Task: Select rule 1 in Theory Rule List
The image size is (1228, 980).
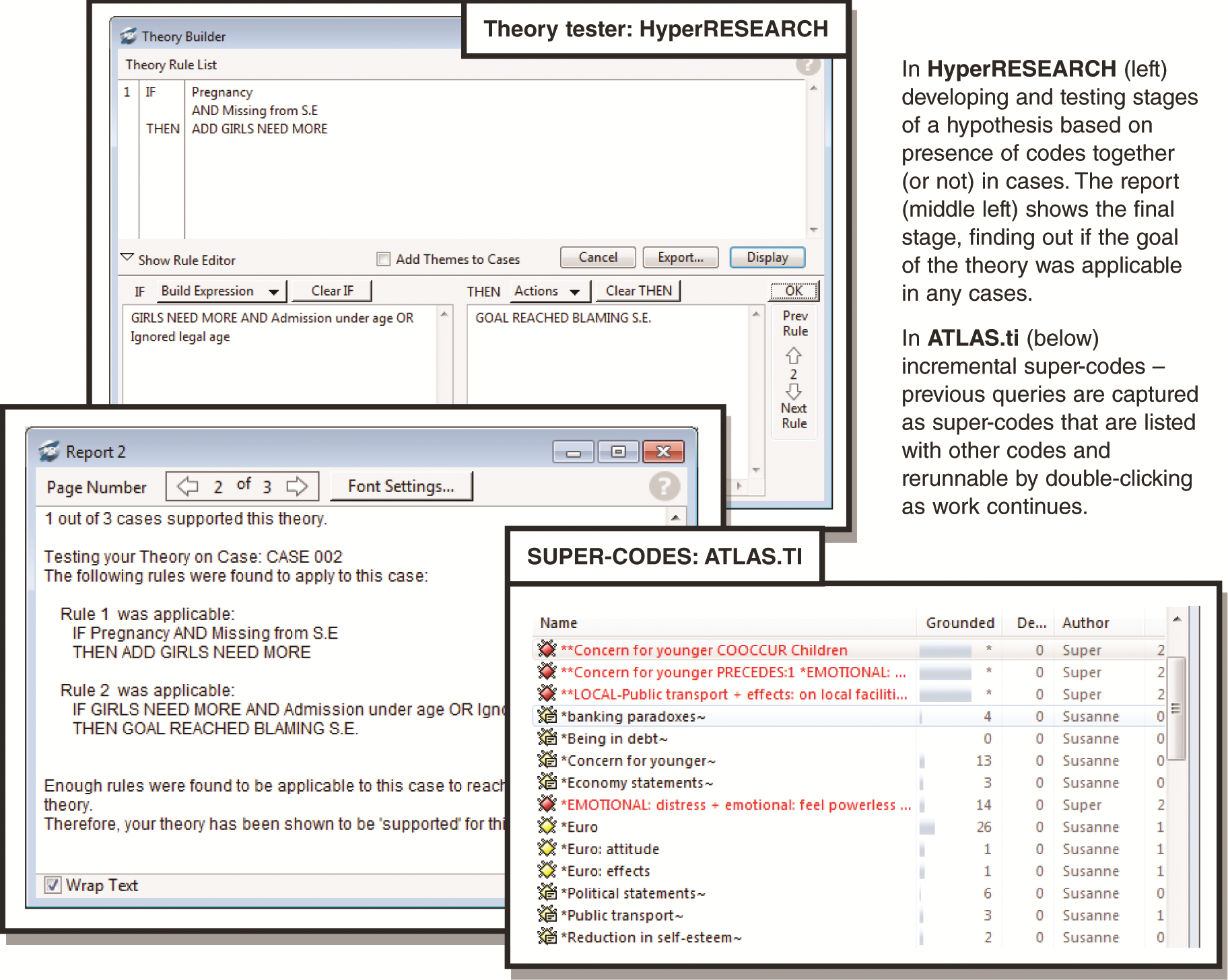Action: (x=463, y=110)
